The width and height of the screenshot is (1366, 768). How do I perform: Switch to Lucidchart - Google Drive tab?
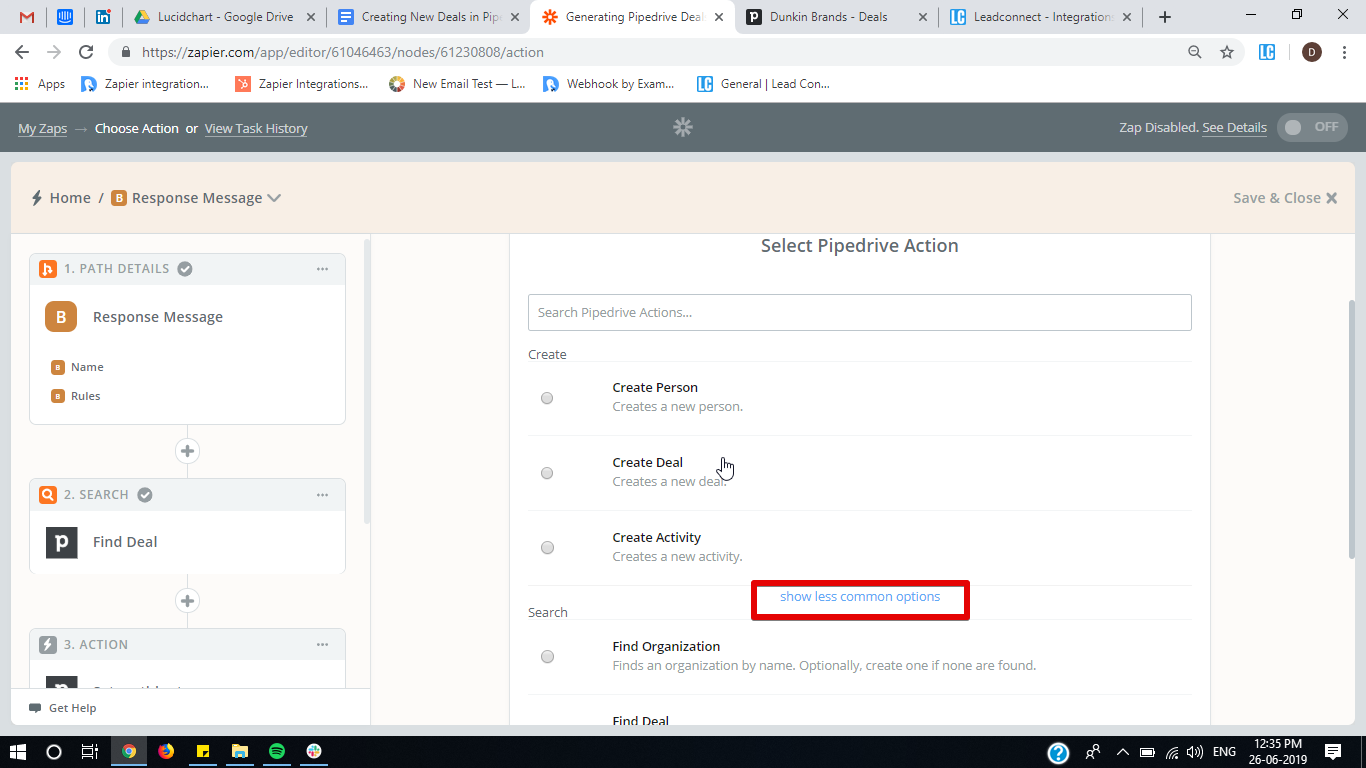click(225, 17)
